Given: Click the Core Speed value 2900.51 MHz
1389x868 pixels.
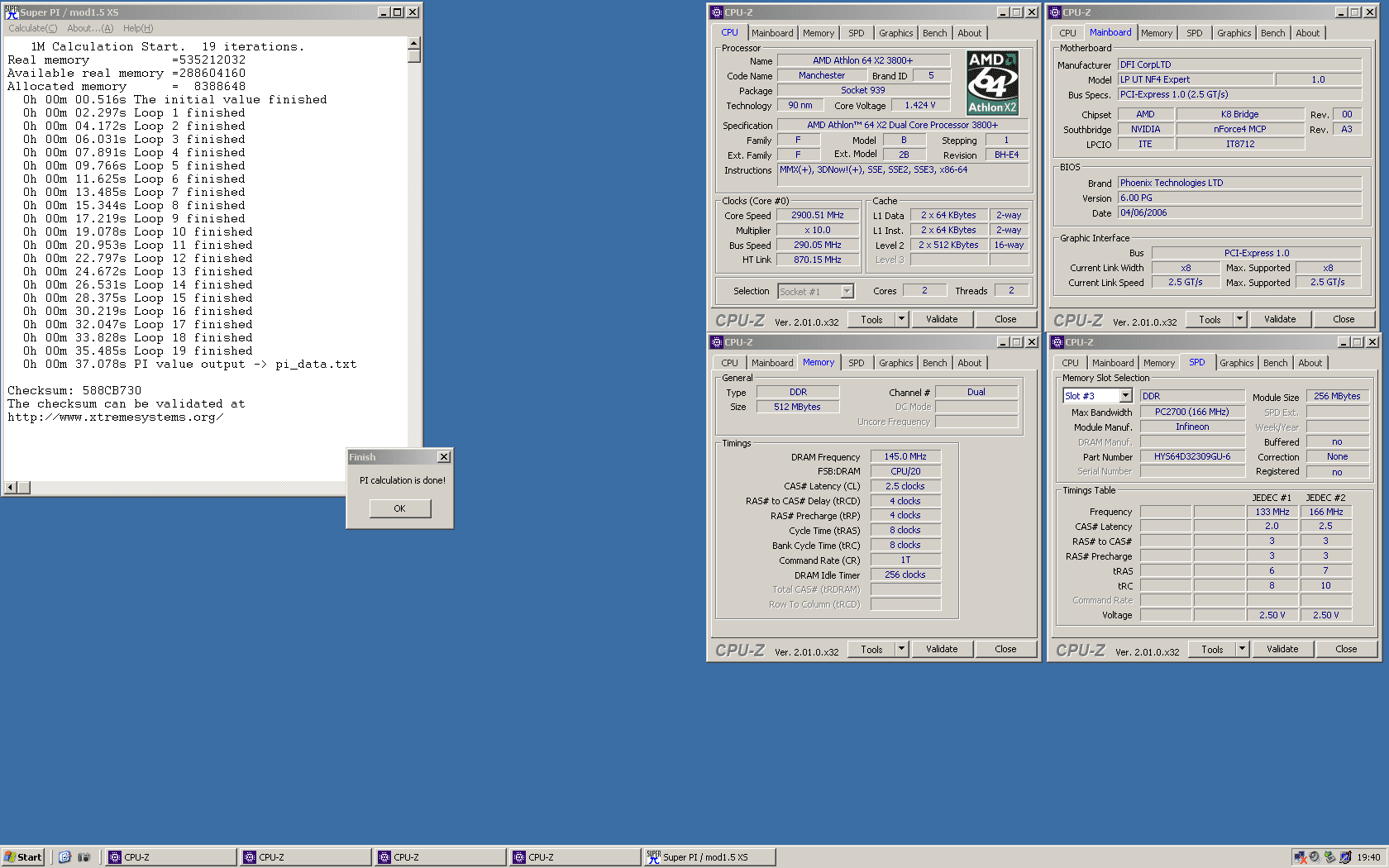Looking at the screenshot, I should (x=818, y=215).
